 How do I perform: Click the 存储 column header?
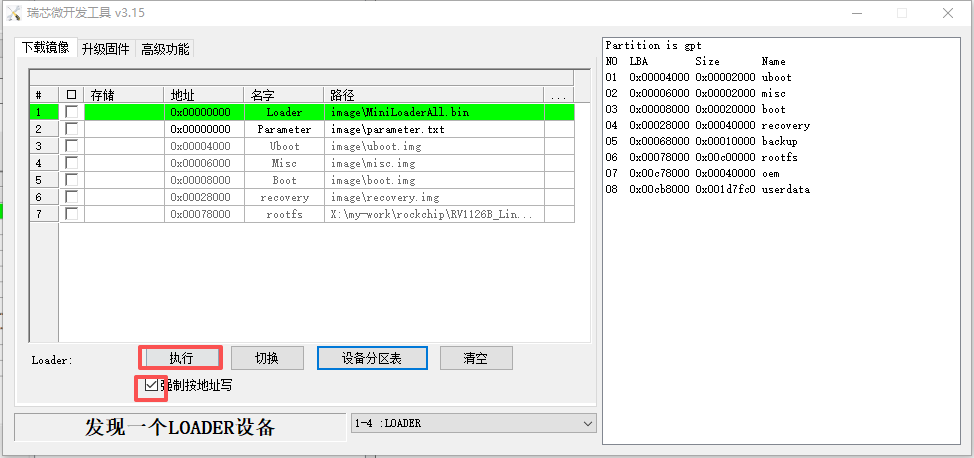124,95
